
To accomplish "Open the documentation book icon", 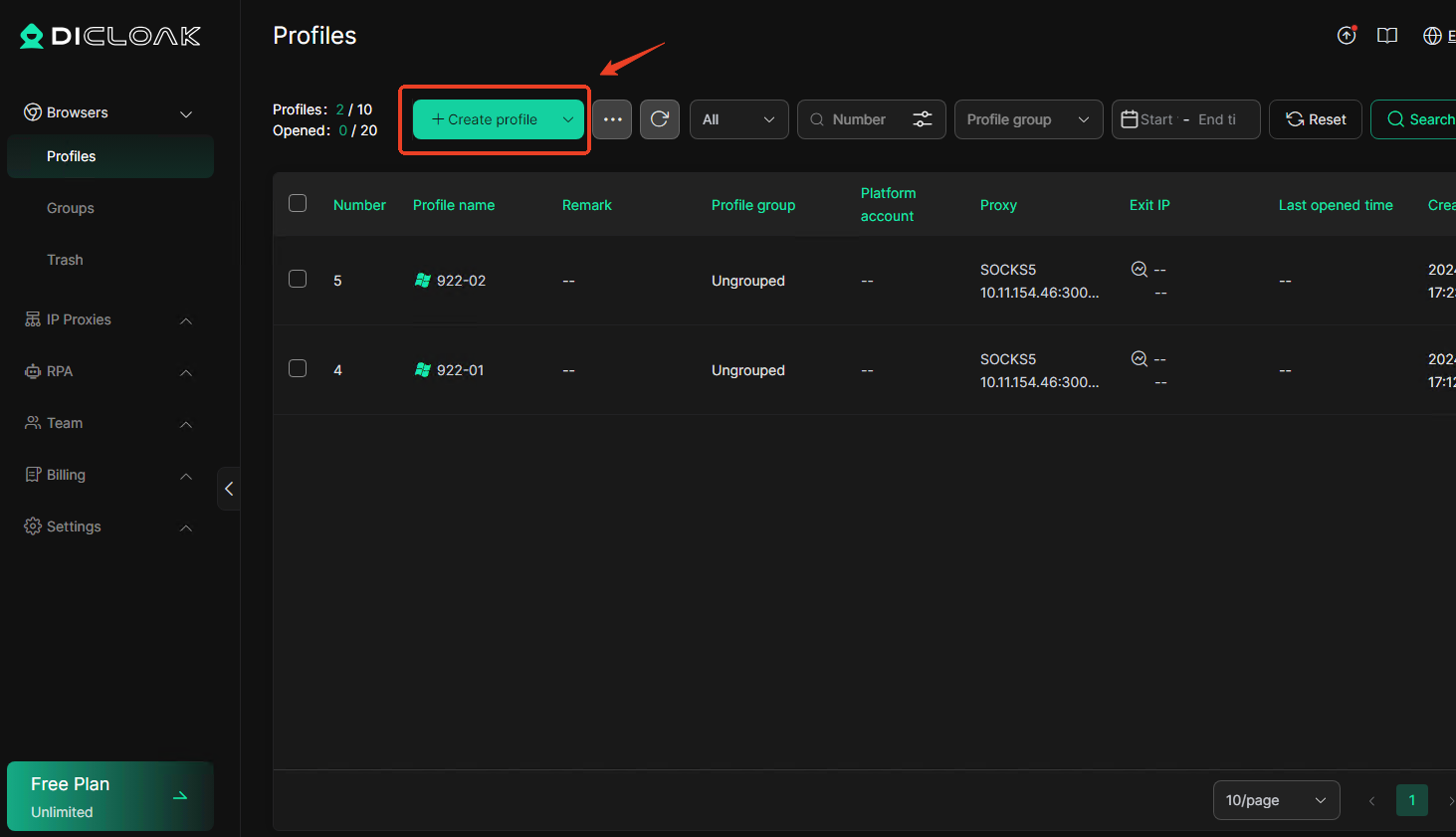I will click(x=1386, y=36).
